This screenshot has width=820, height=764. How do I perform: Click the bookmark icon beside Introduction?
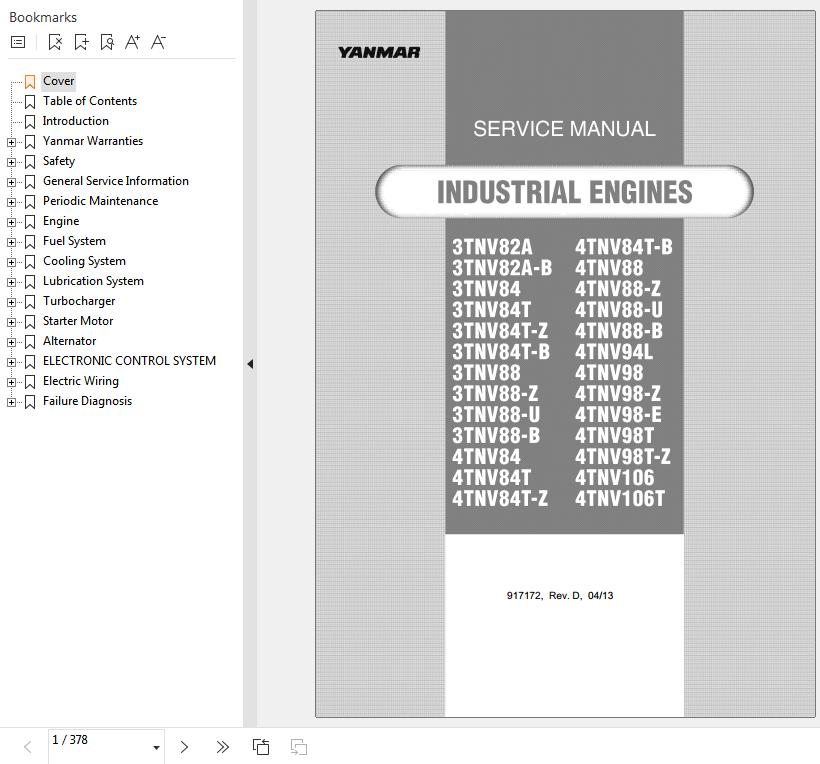click(x=30, y=121)
